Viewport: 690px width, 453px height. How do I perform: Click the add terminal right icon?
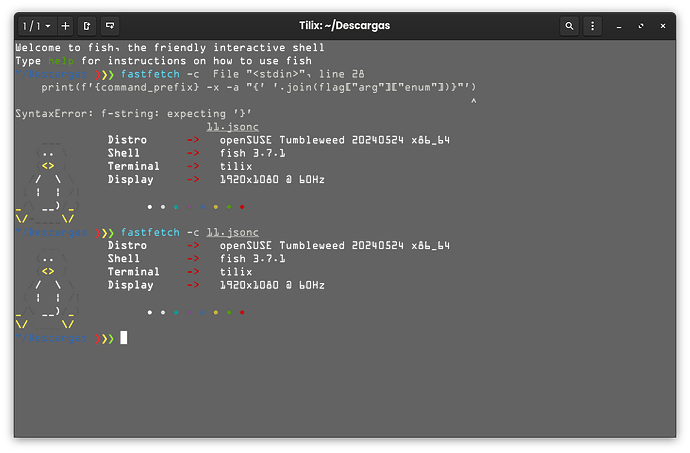tap(87, 26)
